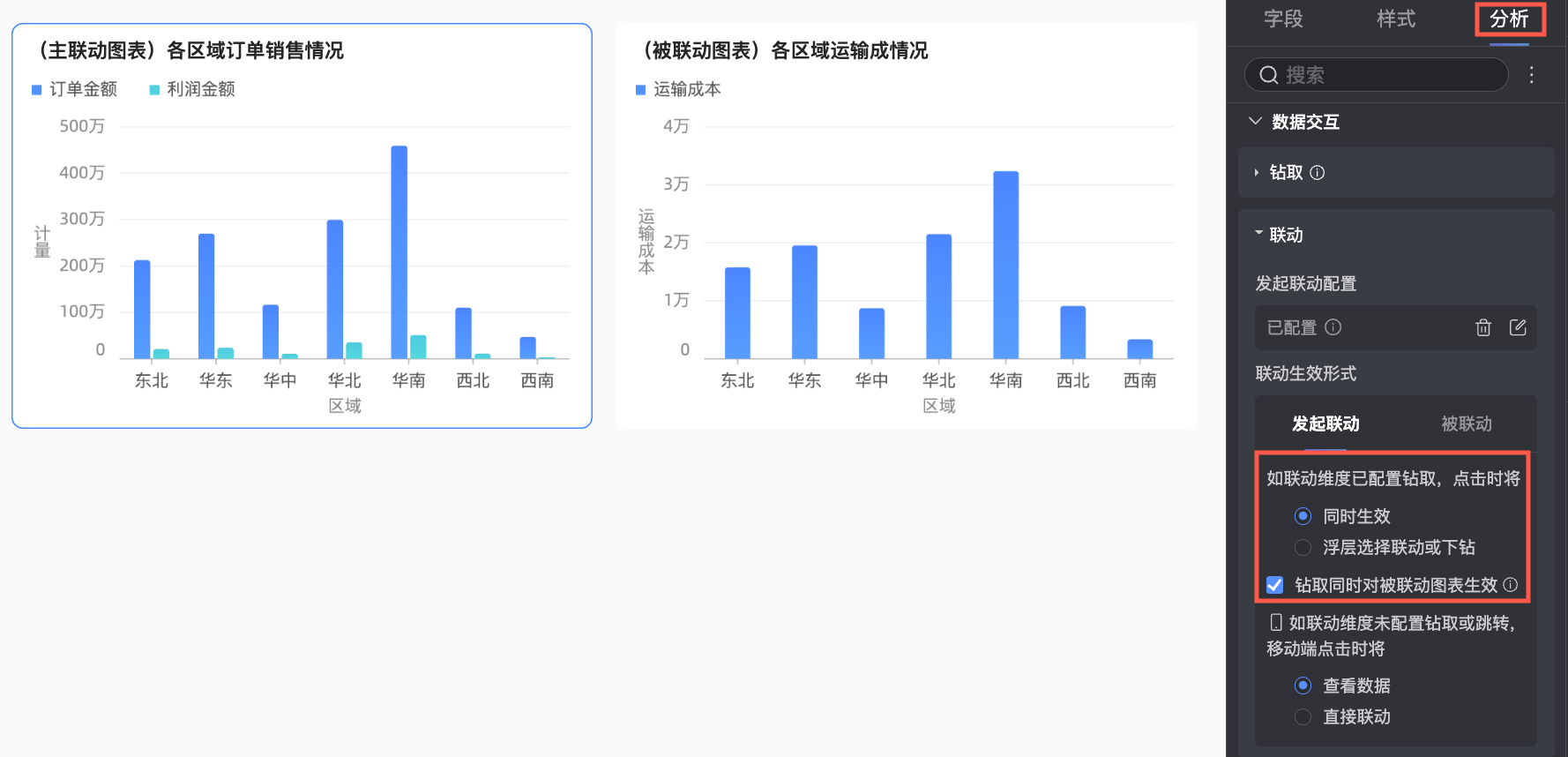Select the 查看数据 radio option

(1303, 686)
